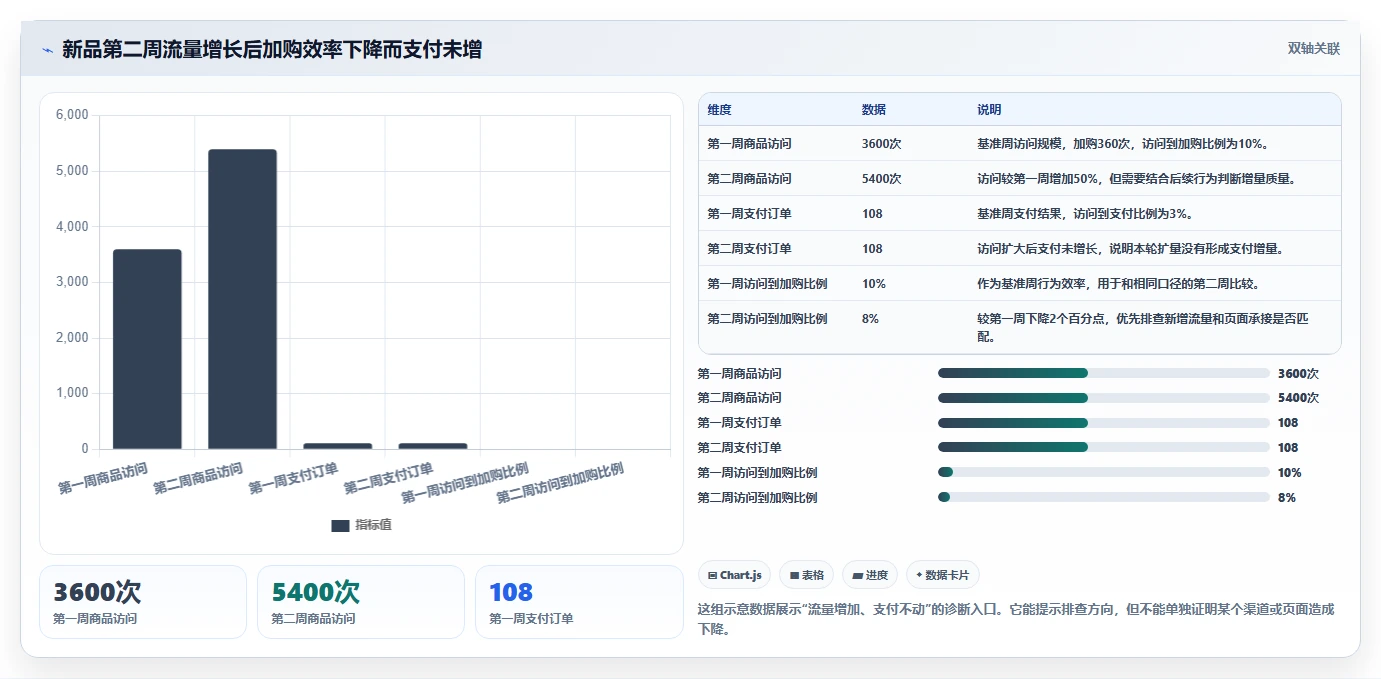Click the 1,000 label on the y-axis

(71, 393)
